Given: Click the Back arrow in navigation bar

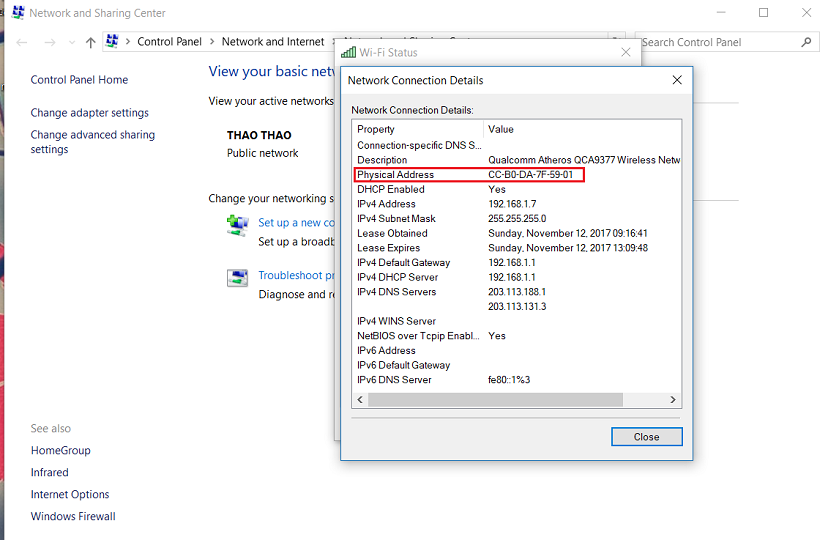Looking at the screenshot, I should [x=22, y=42].
